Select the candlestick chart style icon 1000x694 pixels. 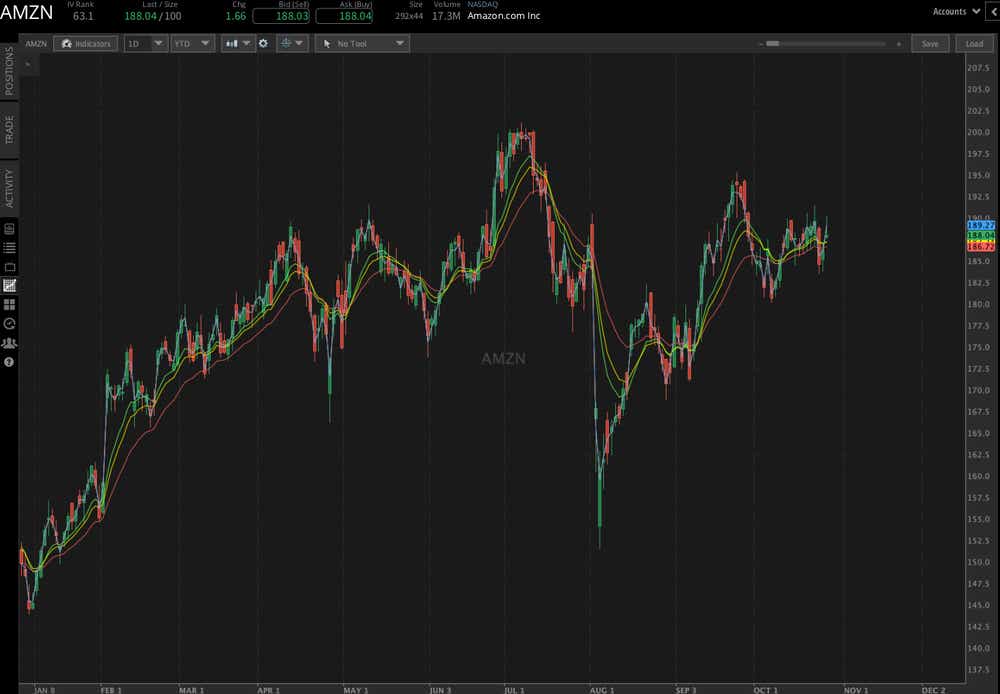[x=231, y=43]
